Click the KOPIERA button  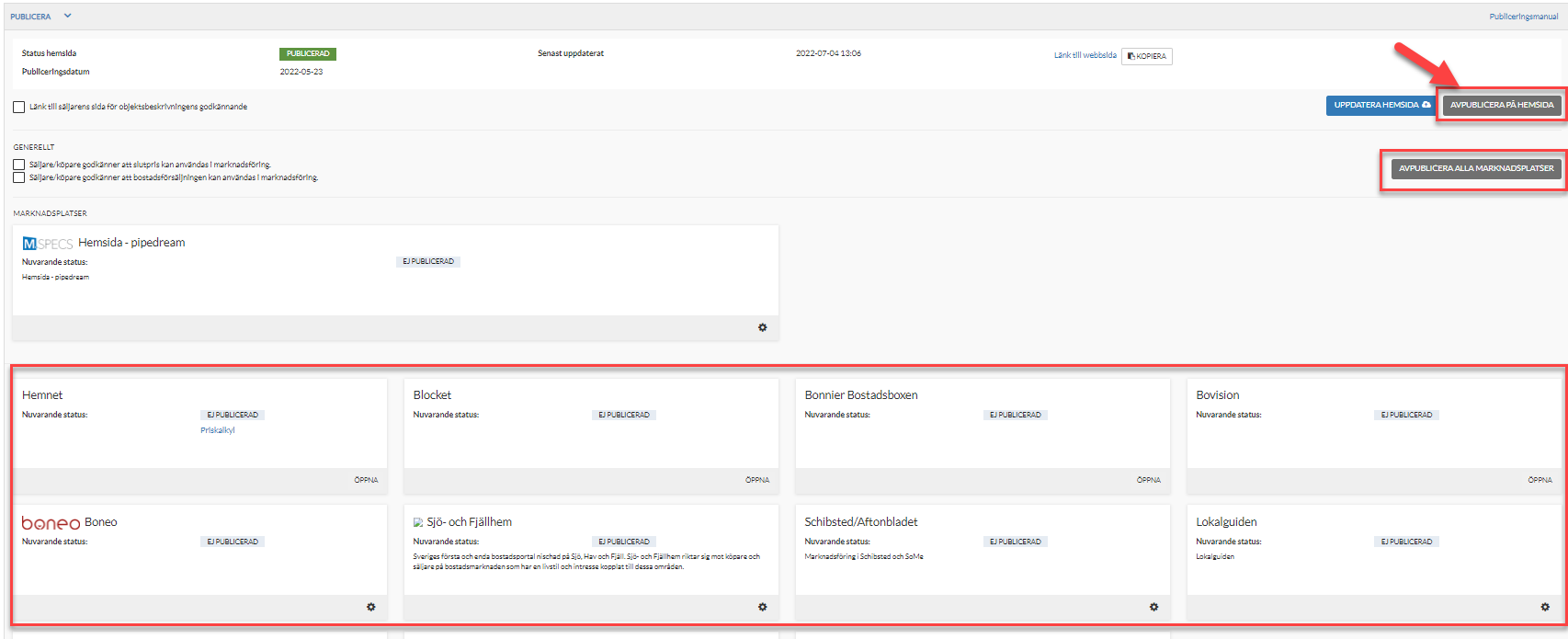coord(1146,56)
